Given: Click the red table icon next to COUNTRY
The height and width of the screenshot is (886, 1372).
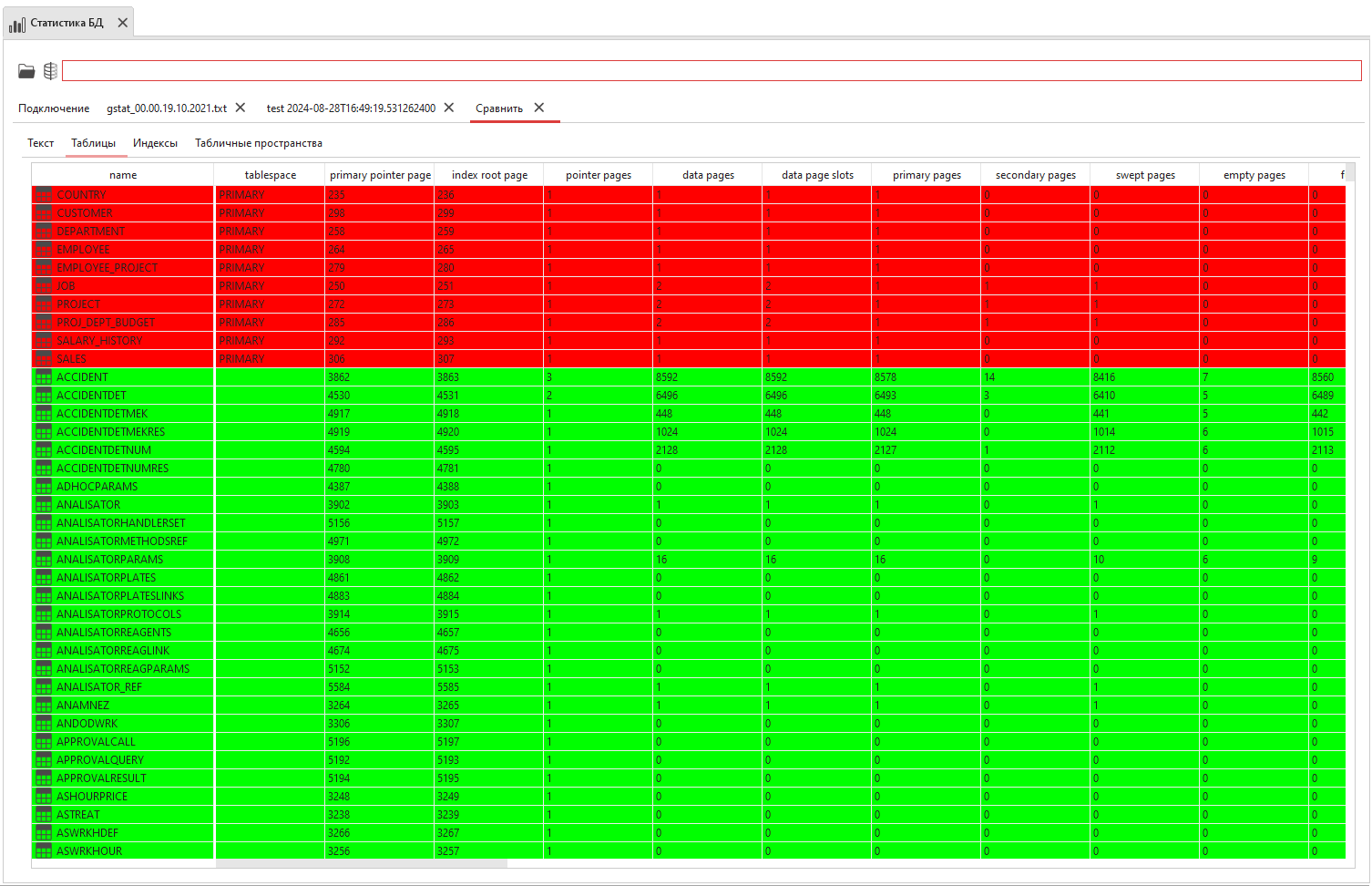Looking at the screenshot, I should [43, 194].
